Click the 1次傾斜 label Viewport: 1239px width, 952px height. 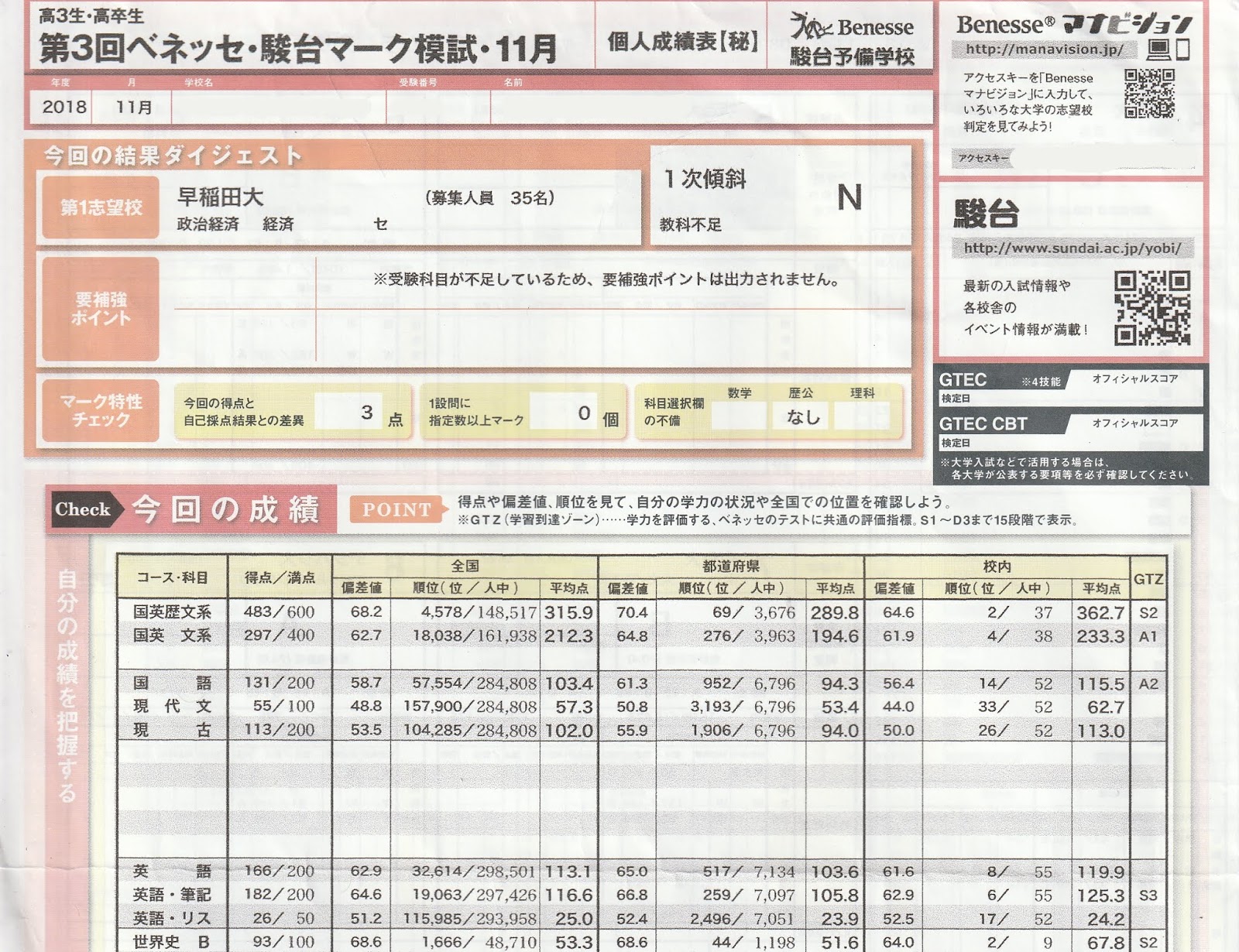705,179
